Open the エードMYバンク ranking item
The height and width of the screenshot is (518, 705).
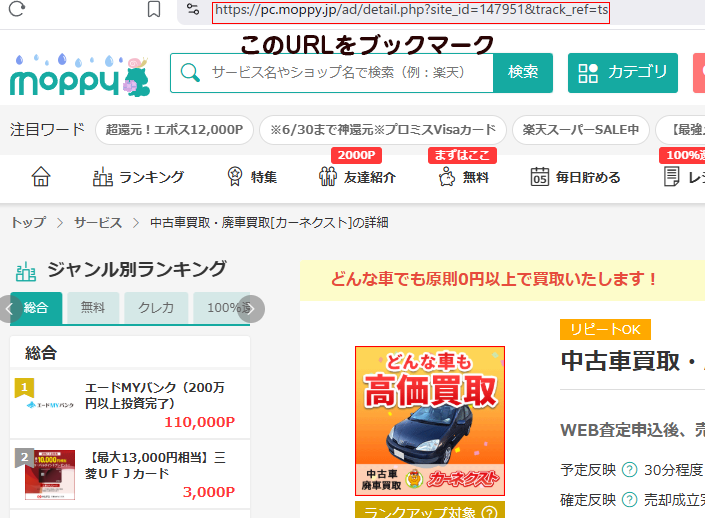130,404
